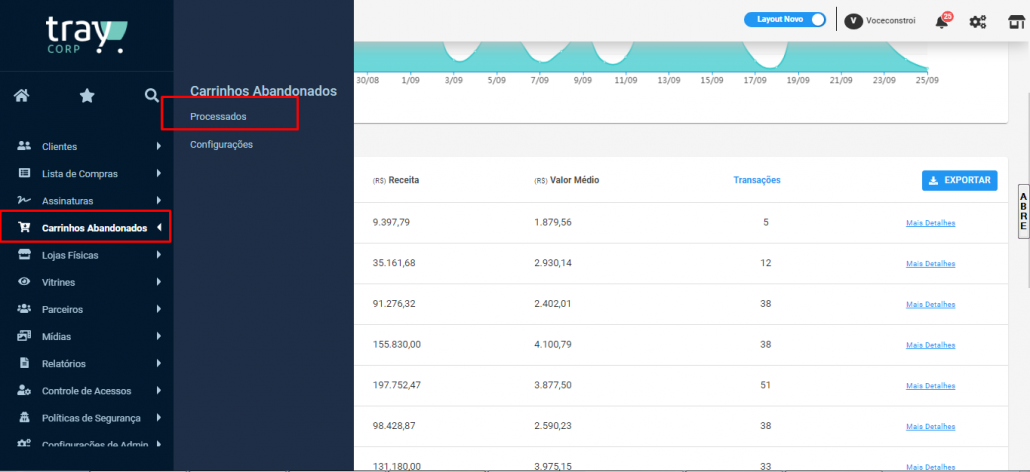Click the EXPORTAR button
Viewport: 1030px width, 472px height.
(959, 181)
